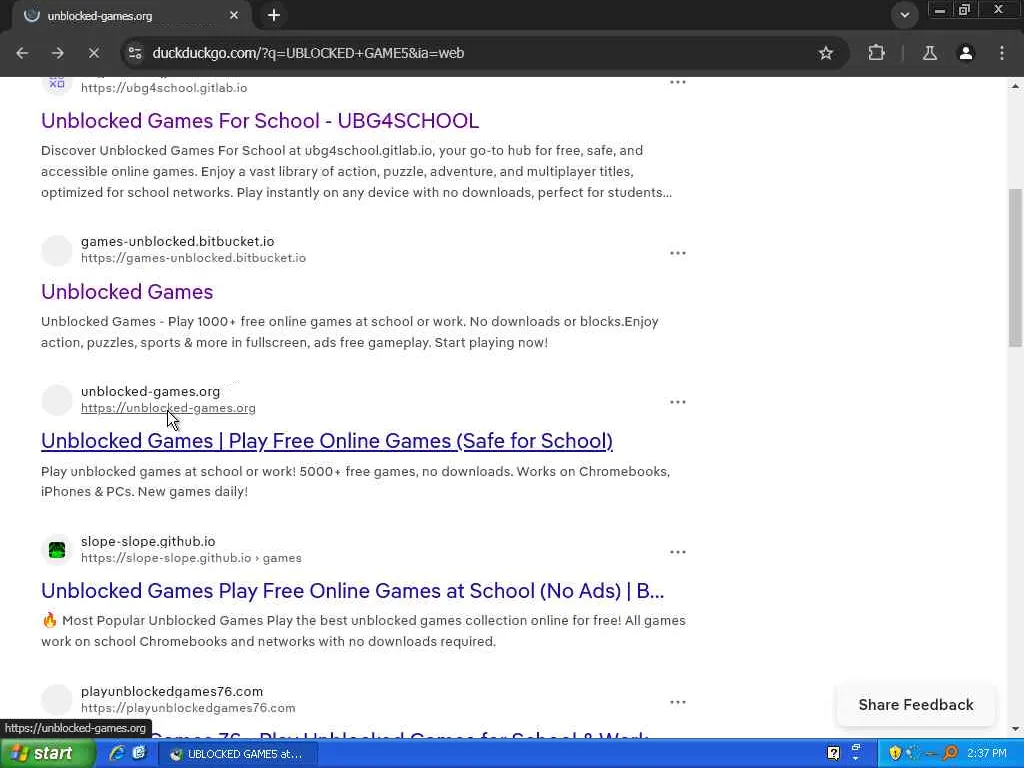The width and height of the screenshot is (1024, 768).
Task: Click the security shield tray icon
Action: pos(895,754)
